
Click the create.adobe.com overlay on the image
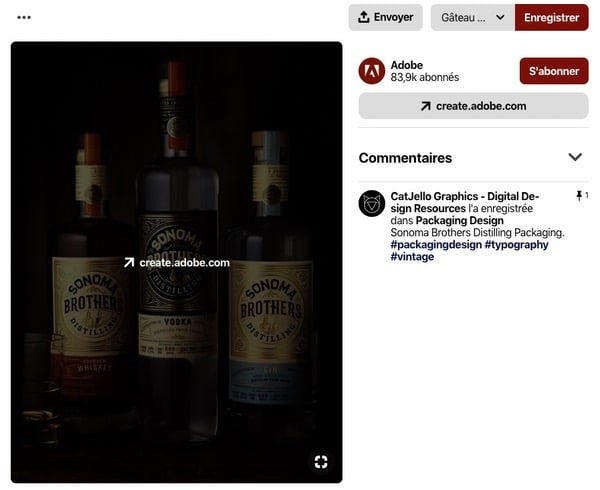tap(176, 263)
